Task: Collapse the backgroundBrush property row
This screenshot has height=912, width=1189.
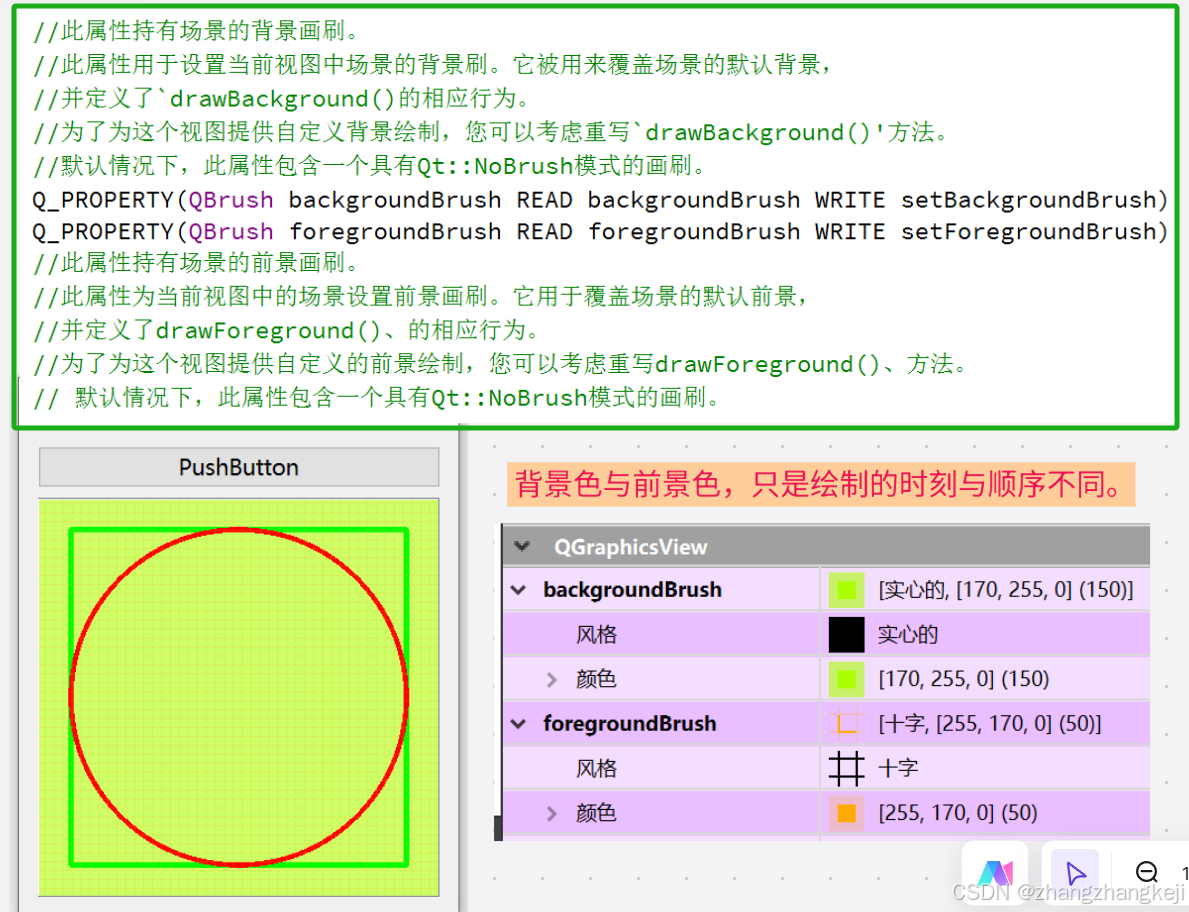Action: coord(519,590)
